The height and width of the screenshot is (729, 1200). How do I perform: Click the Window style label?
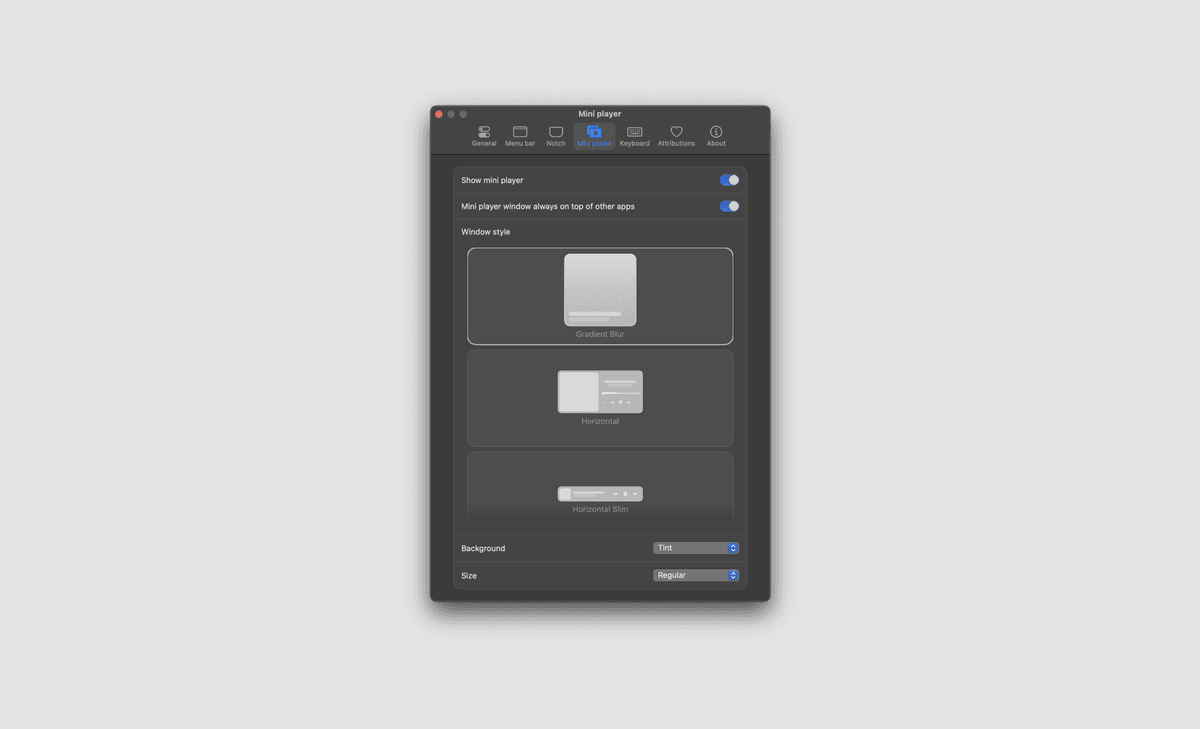[485, 232]
